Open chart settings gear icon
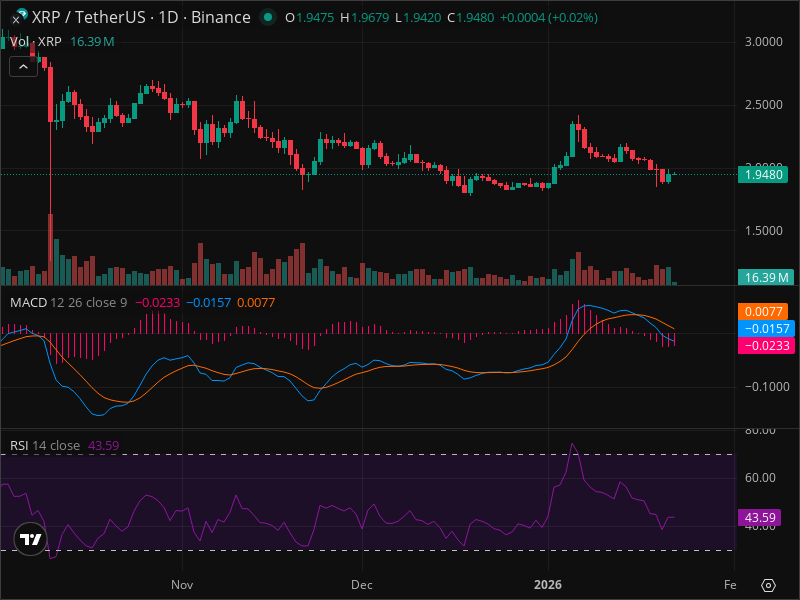 tap(768, 585)
